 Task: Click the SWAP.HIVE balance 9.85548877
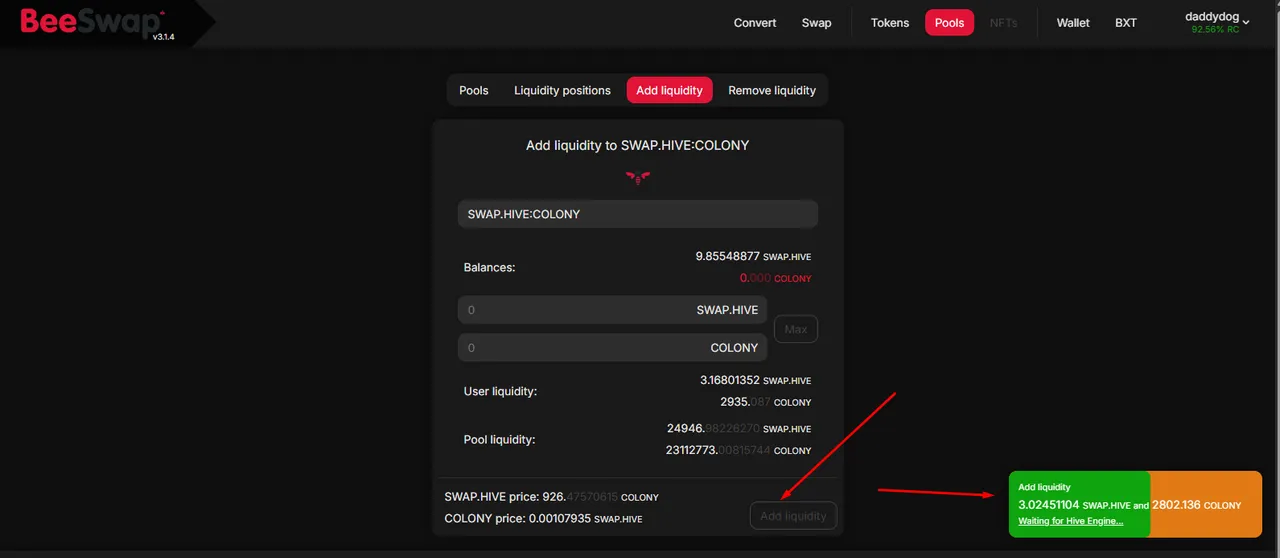tap(753, 257)
